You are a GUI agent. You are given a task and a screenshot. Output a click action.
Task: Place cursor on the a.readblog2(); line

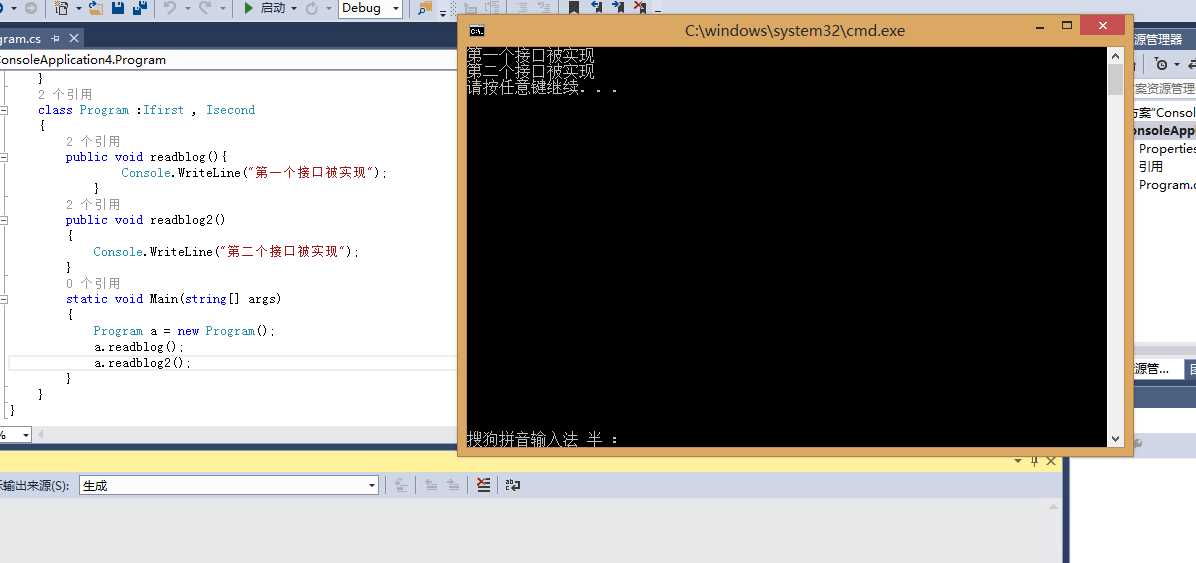pos(143,363)
